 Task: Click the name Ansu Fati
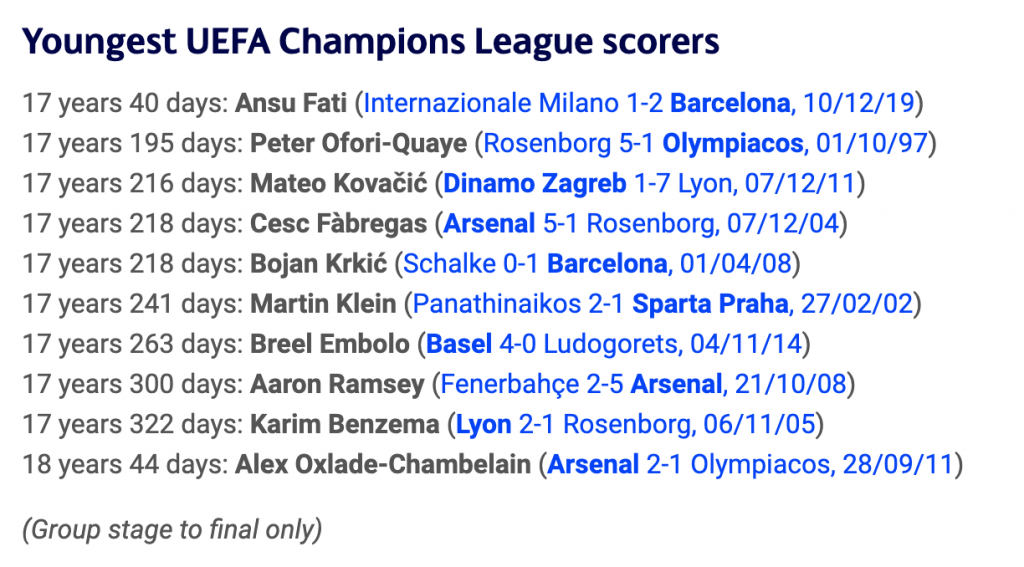[x=291, y=103]
